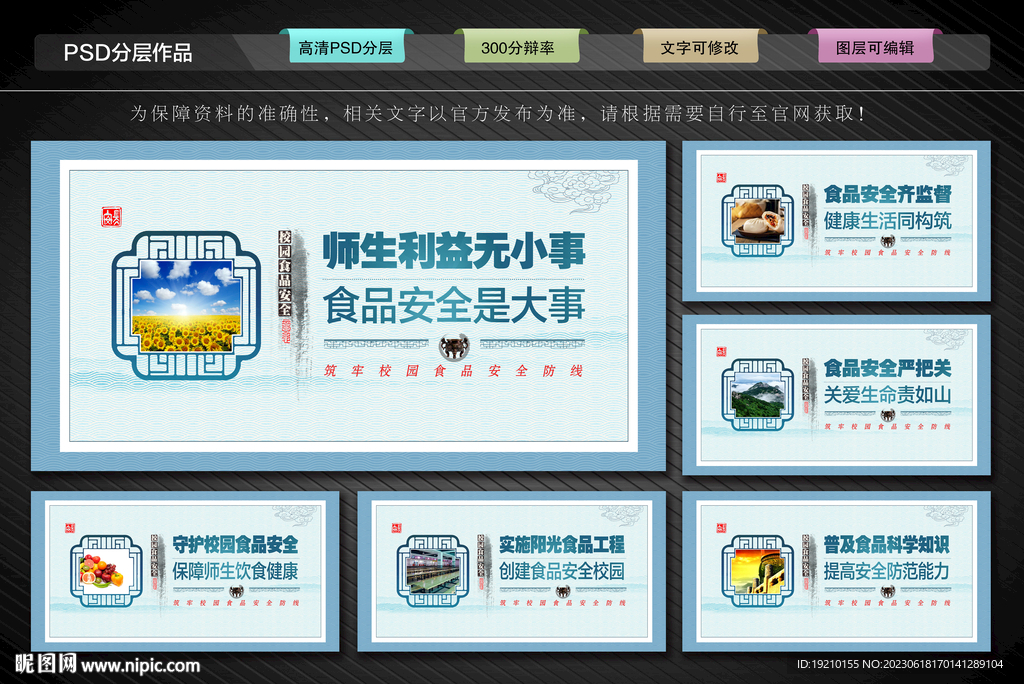The width and height of the screenshot is (1024, 684).
Task: Click the 保障师生饮食健康 subtitle text
Action: coord(235,571)
